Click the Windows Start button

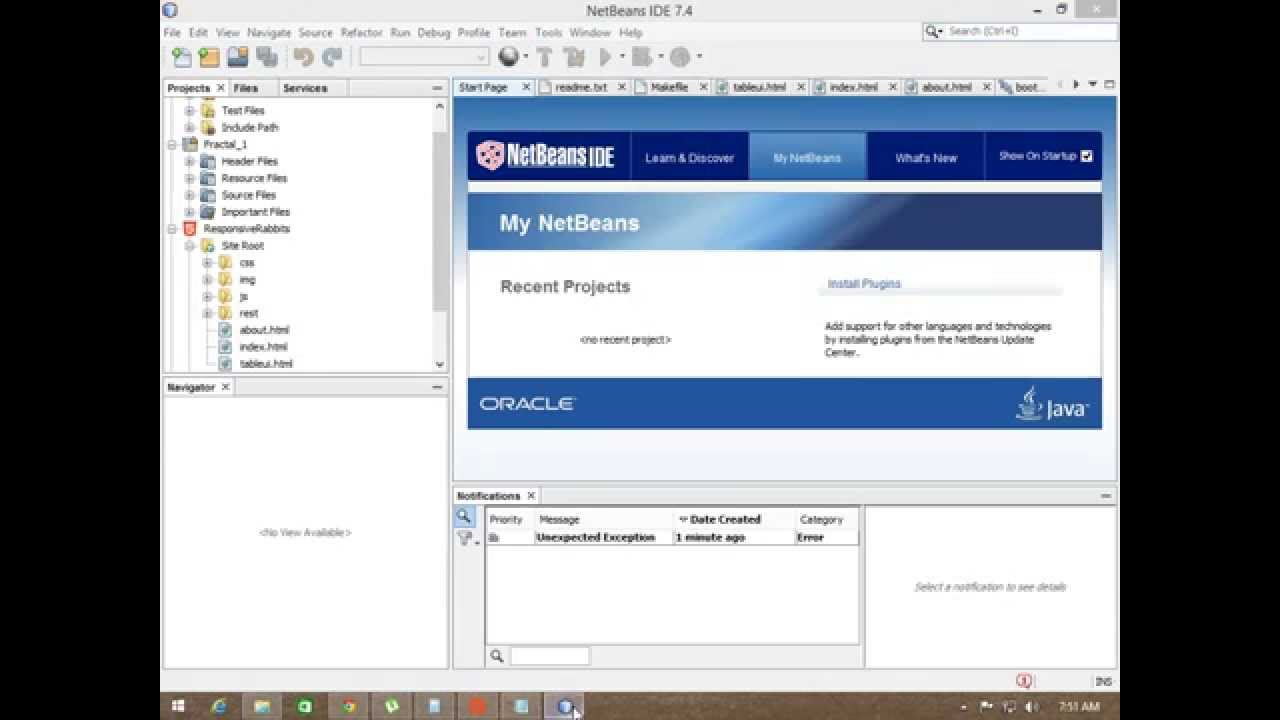click(178, 707)
